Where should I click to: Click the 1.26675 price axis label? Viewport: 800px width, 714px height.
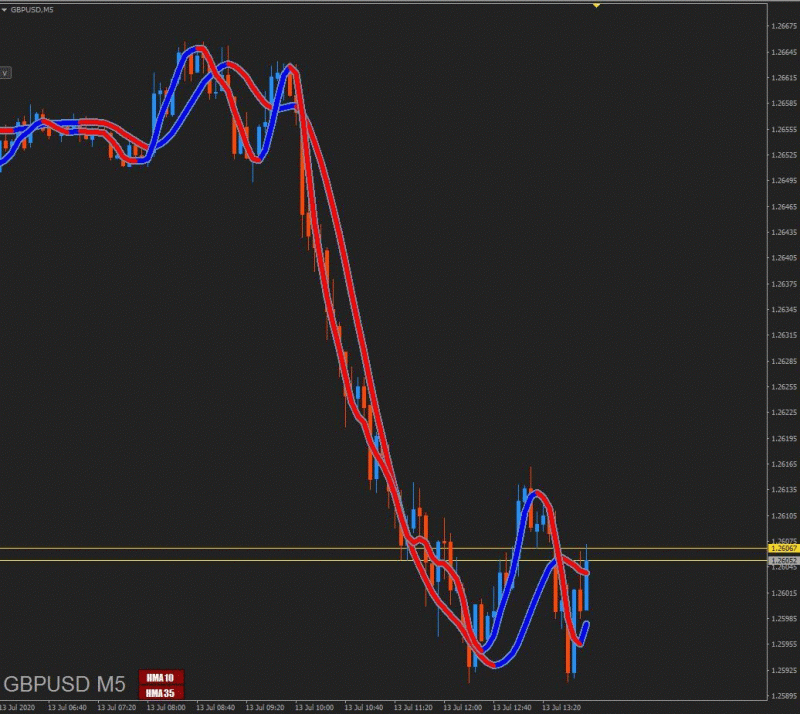click(x=784, y=26)
